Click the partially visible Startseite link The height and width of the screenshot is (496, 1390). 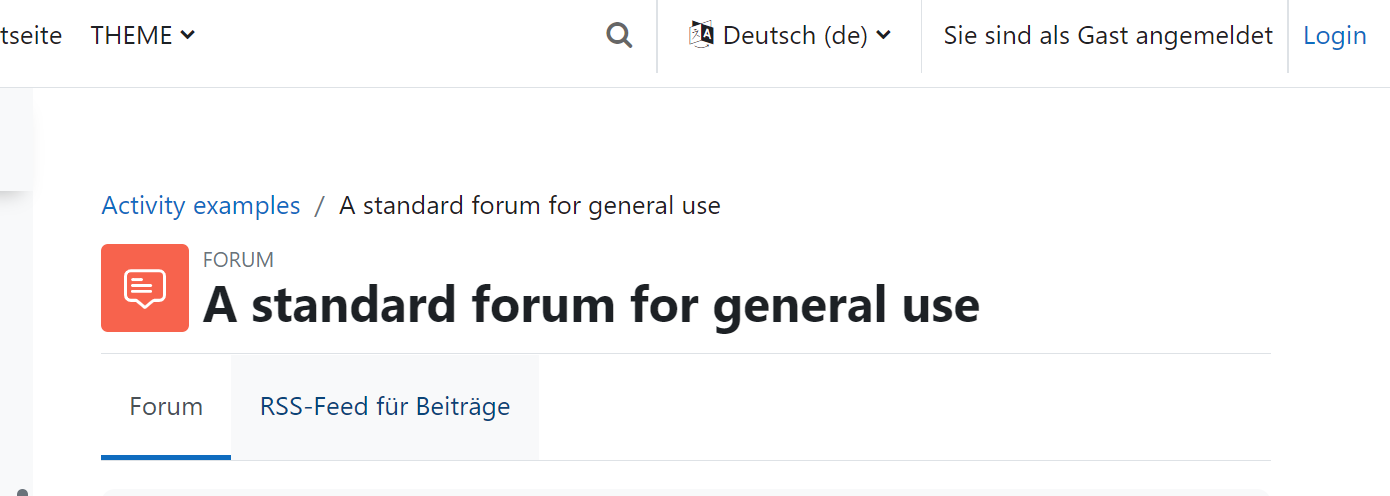pos(31,36)
